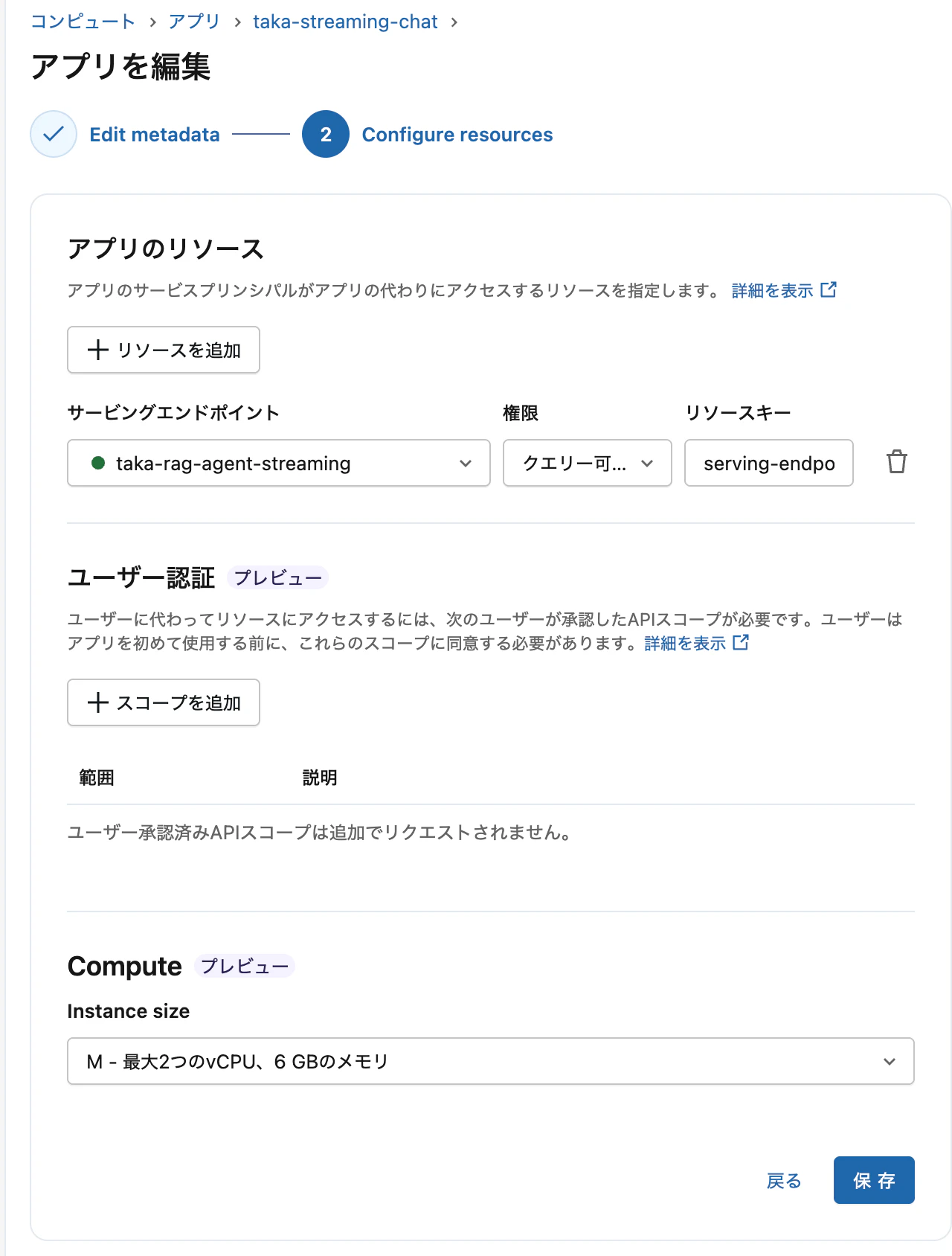This screenshot has width=952, height=1256.
Task: Open external link icon next to アプリのリソース 詳細を表示
Action: tap(829, 289)
